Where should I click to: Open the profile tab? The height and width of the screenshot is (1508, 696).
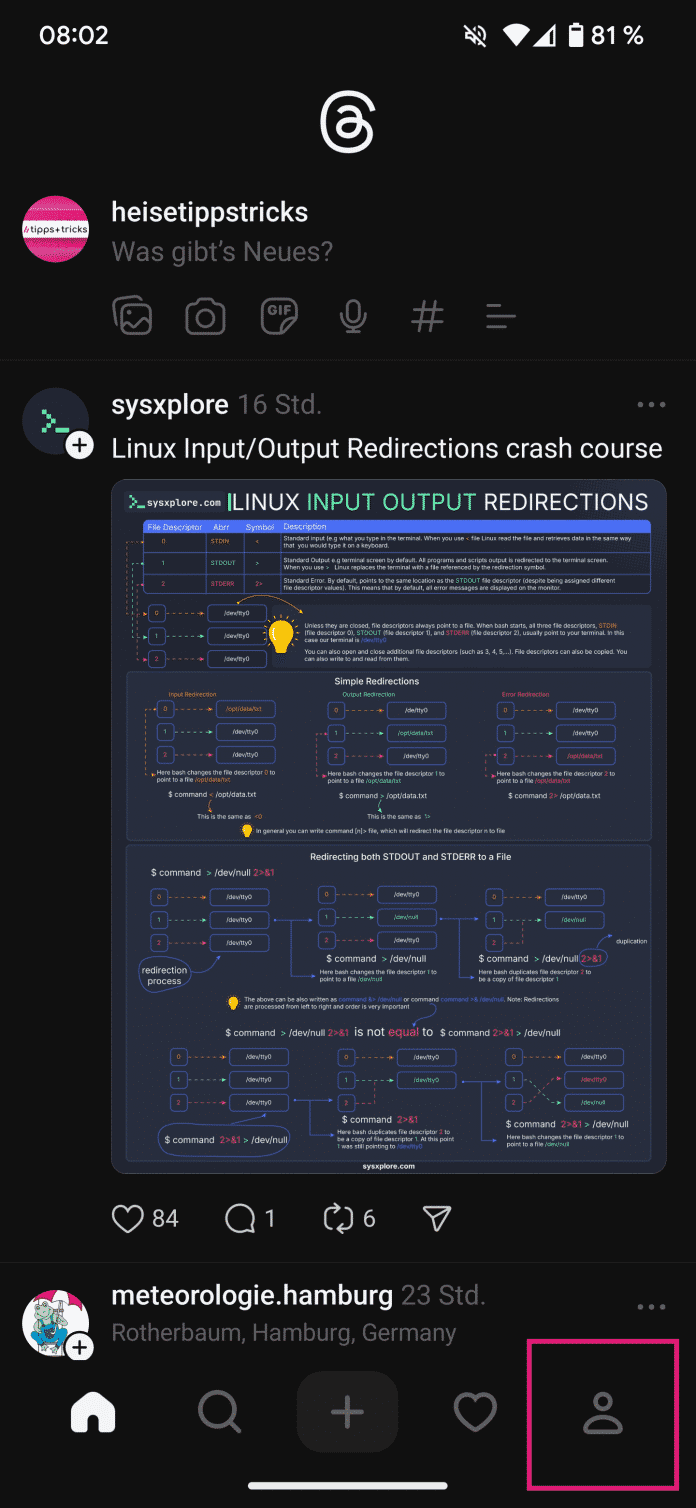[603, 1412]
